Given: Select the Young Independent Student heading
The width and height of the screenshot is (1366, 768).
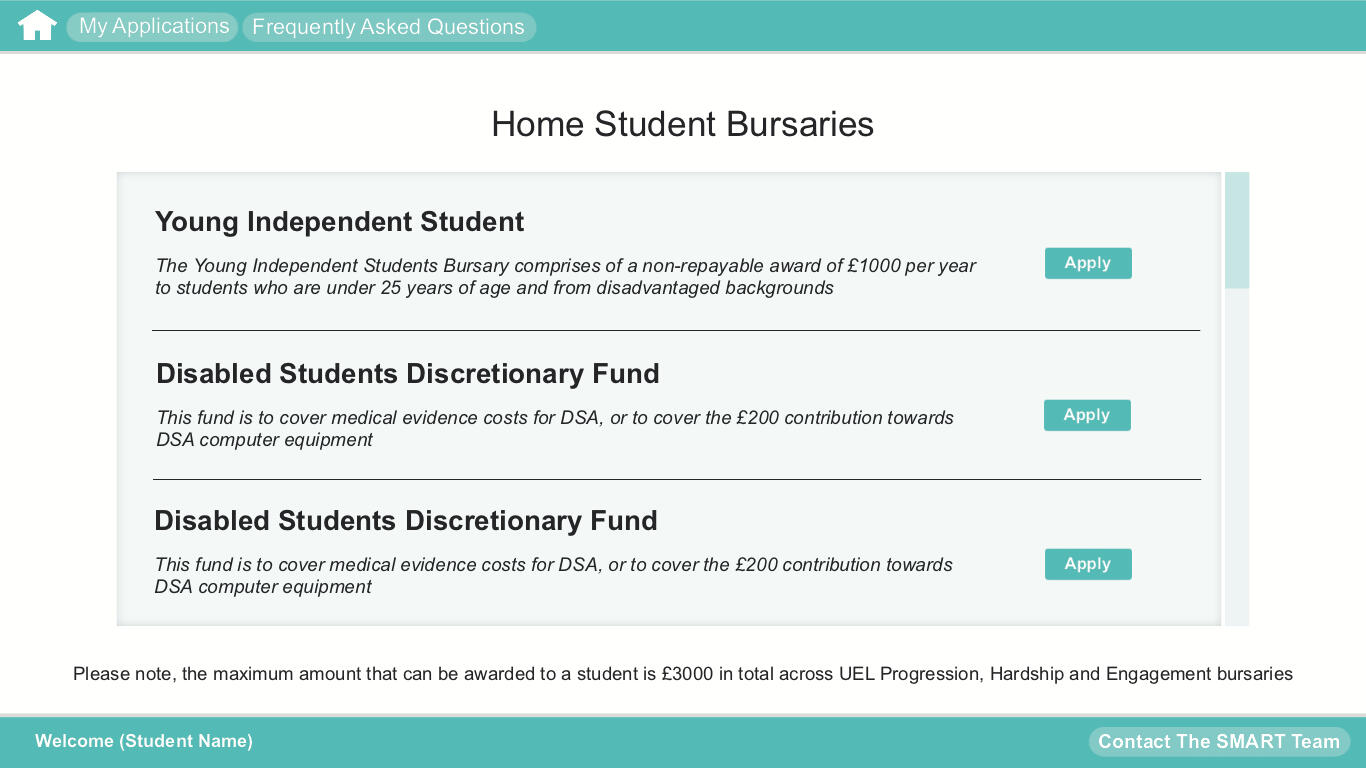Looking at the screenshot, I should pyautogui.click(x=340, y=222).
